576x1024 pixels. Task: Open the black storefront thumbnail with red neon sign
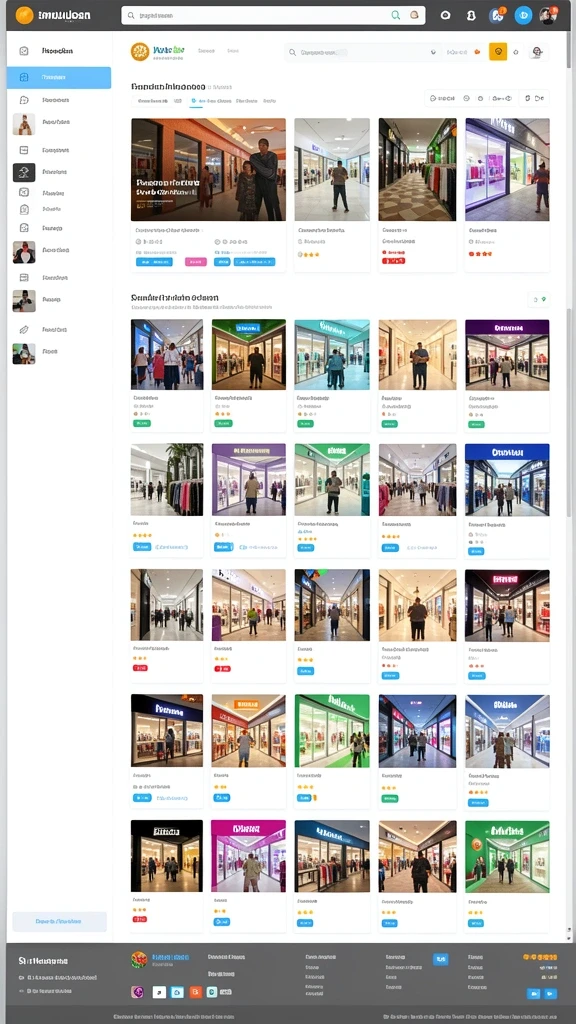tap(507, 605)
